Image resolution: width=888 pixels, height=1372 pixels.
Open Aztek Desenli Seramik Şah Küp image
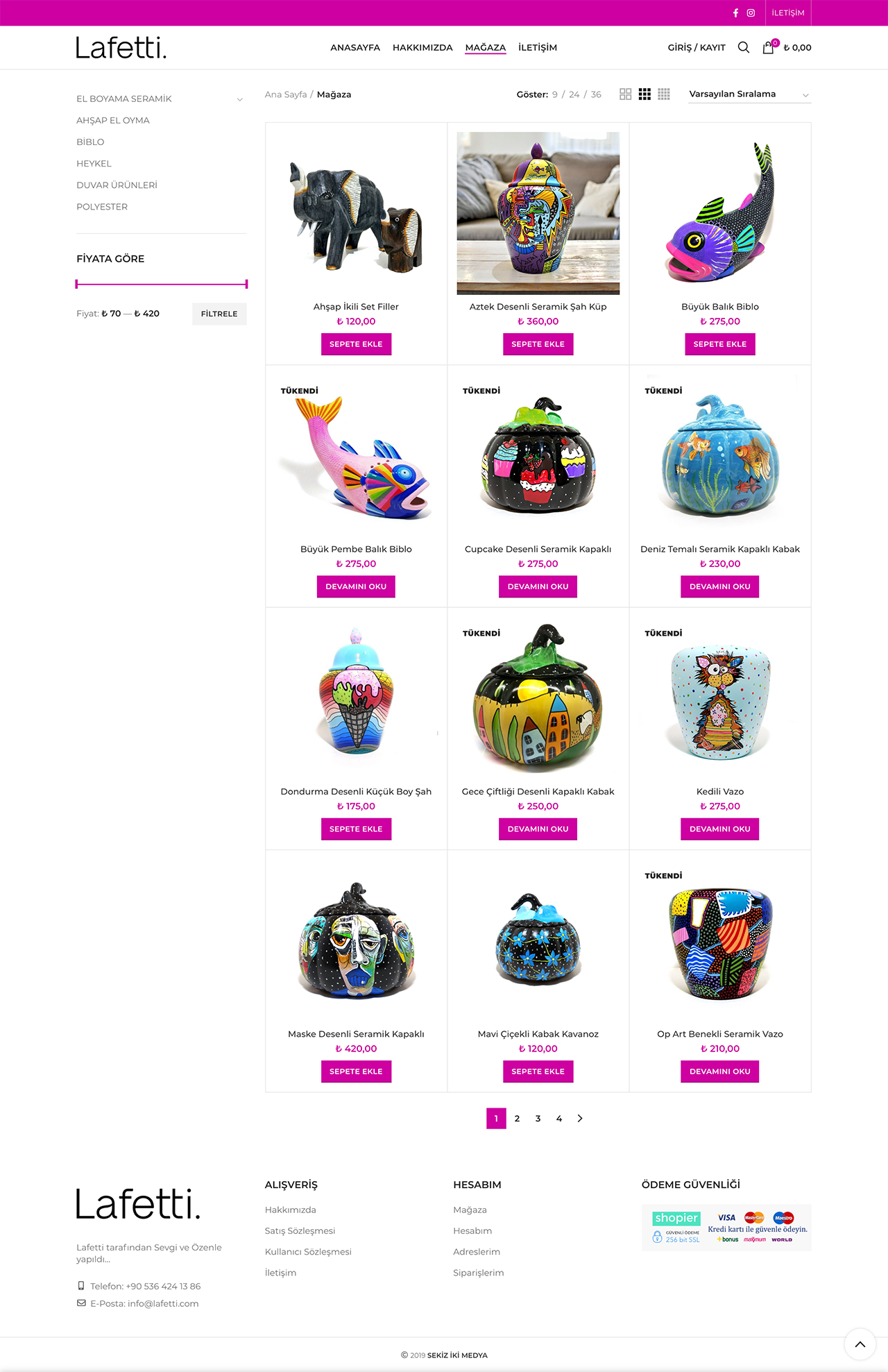click(x=538, y=213)
